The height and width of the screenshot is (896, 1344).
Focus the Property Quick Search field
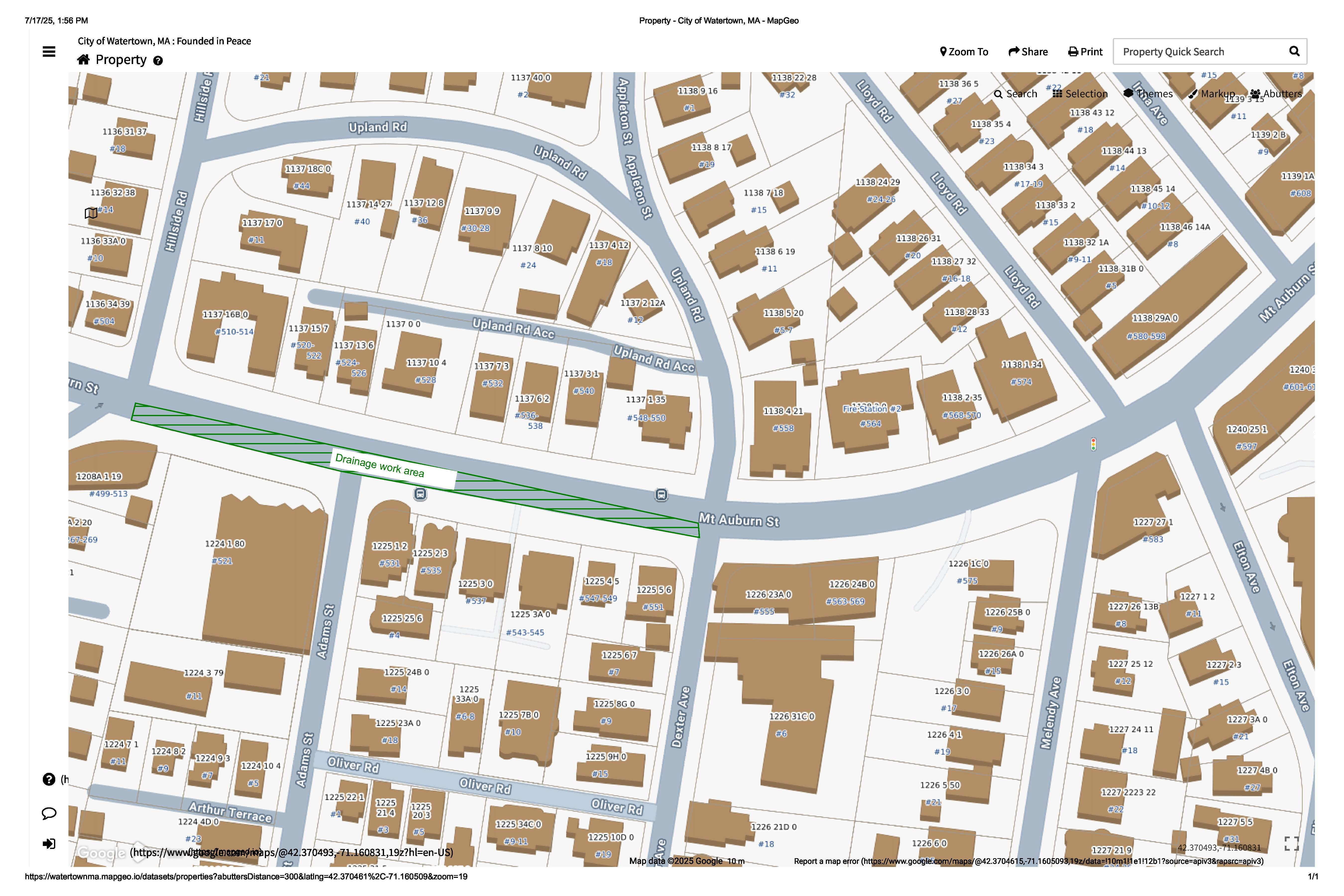point(1200,52)
